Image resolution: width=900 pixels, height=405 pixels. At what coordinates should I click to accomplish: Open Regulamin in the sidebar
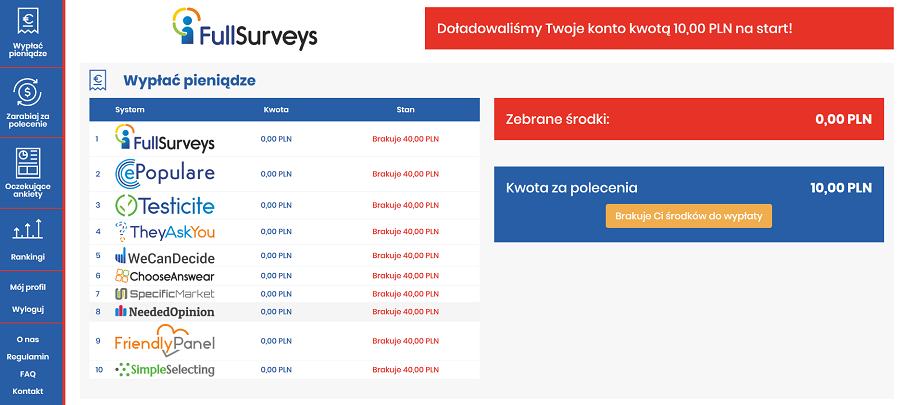28,356
